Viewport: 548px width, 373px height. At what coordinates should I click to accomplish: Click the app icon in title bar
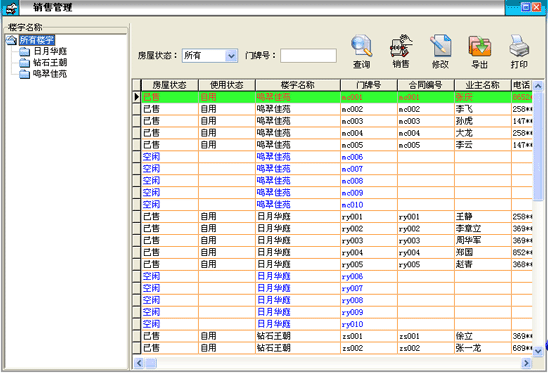(x=11, y=8)
